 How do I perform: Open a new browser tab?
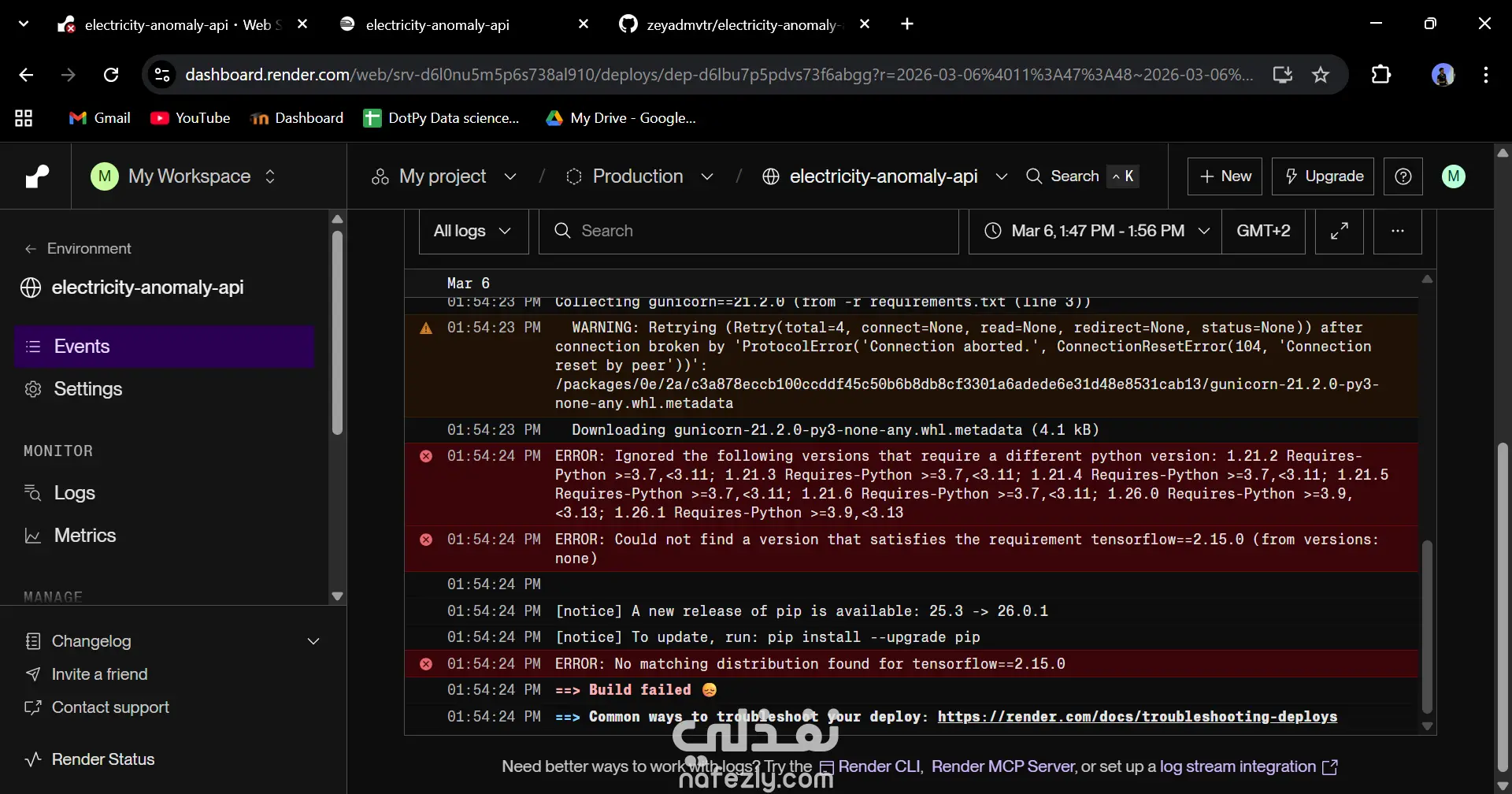tap(907, 24)
